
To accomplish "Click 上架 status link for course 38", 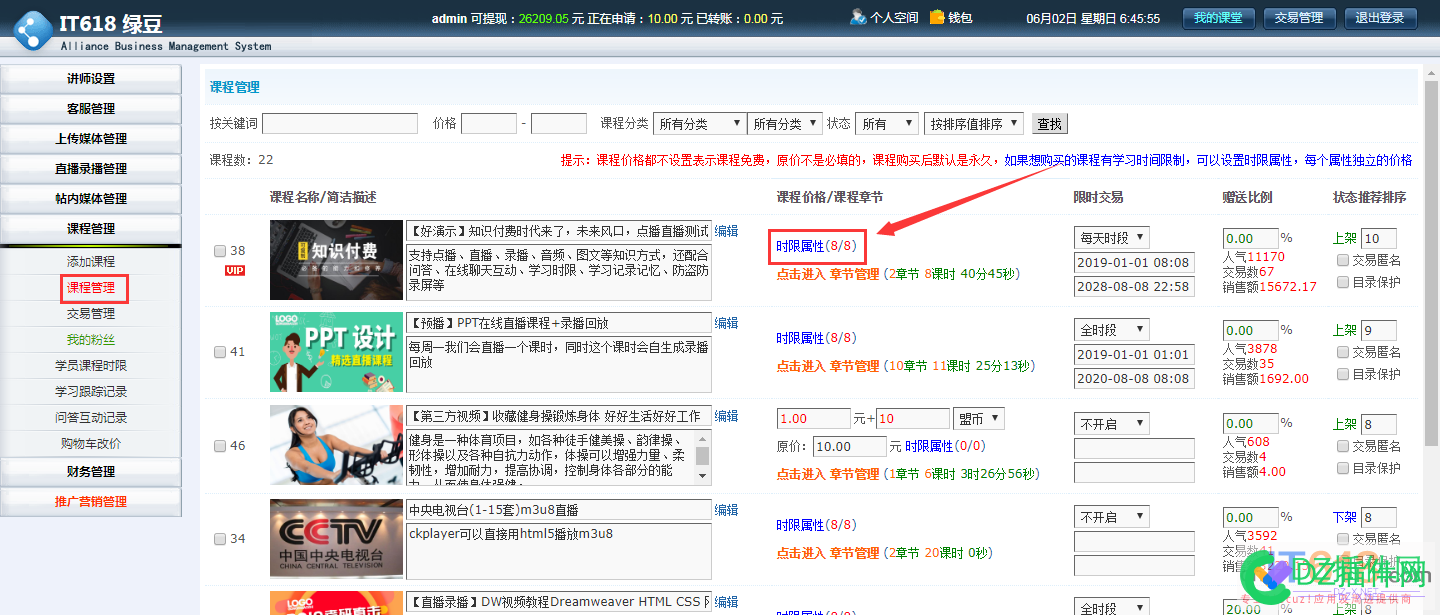I will [1345, 238].
